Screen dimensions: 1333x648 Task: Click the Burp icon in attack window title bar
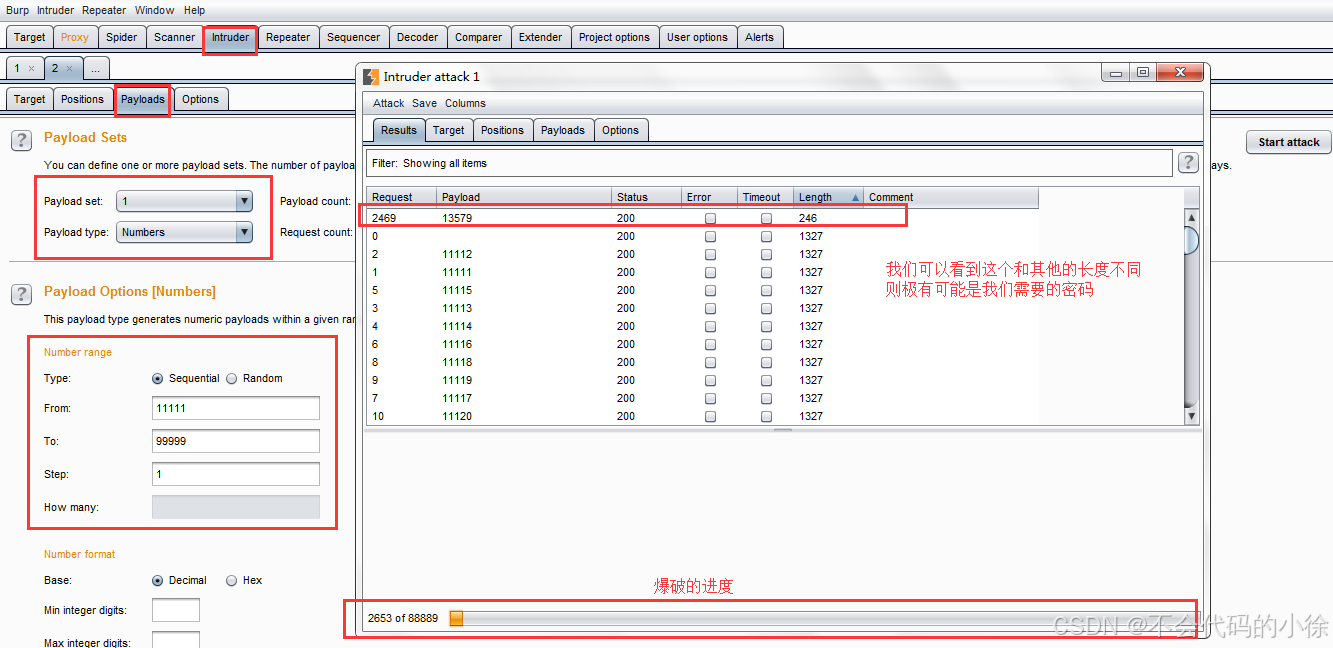point(373,73)
